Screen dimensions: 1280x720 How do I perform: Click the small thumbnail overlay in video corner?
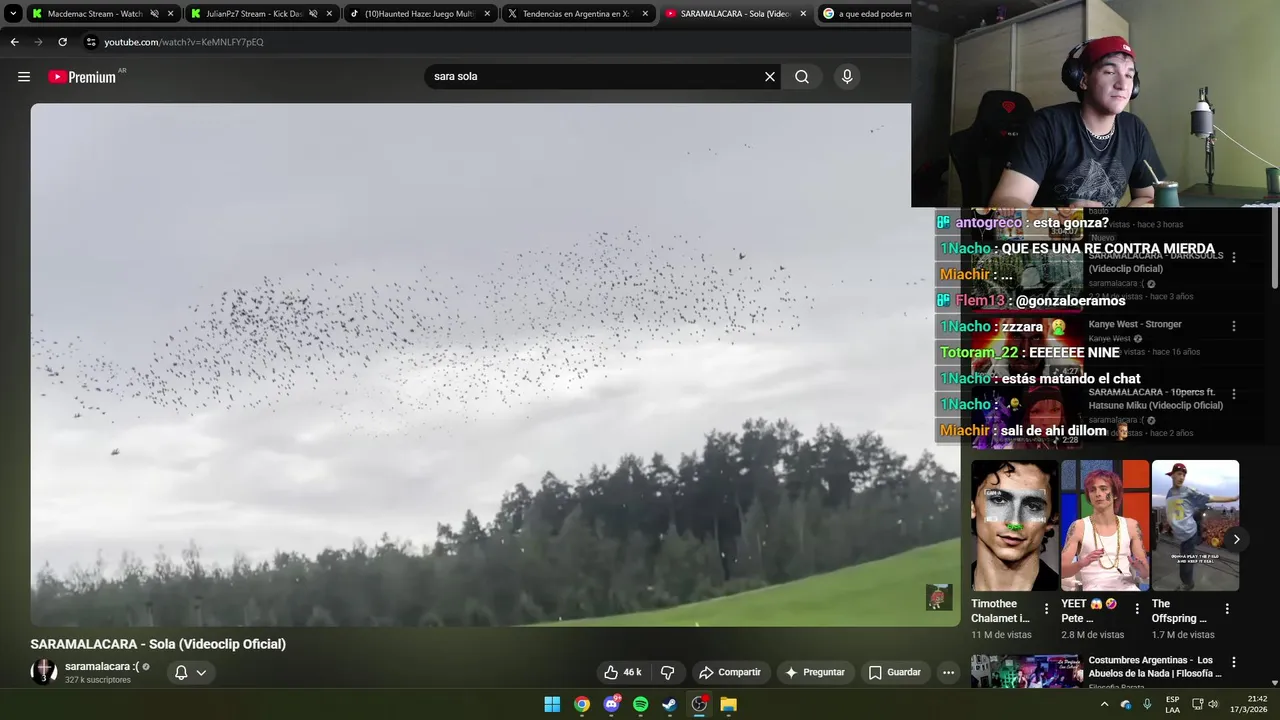pyautogui.click(x=938, y=597)
